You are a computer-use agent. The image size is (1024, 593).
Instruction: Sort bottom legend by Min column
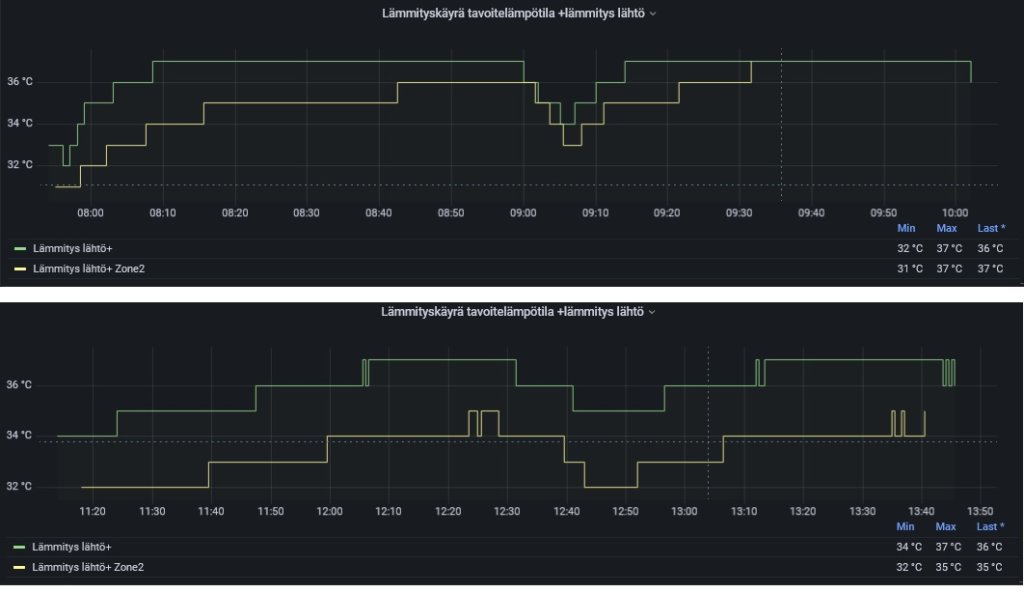(x=905, y=526)
